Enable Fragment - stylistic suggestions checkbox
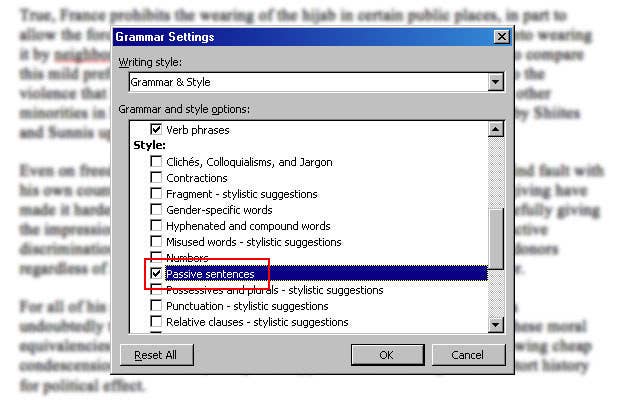Image resolution: width=625 pixels, height=400 pixels. pyautogui.click(x=156, y=194)
